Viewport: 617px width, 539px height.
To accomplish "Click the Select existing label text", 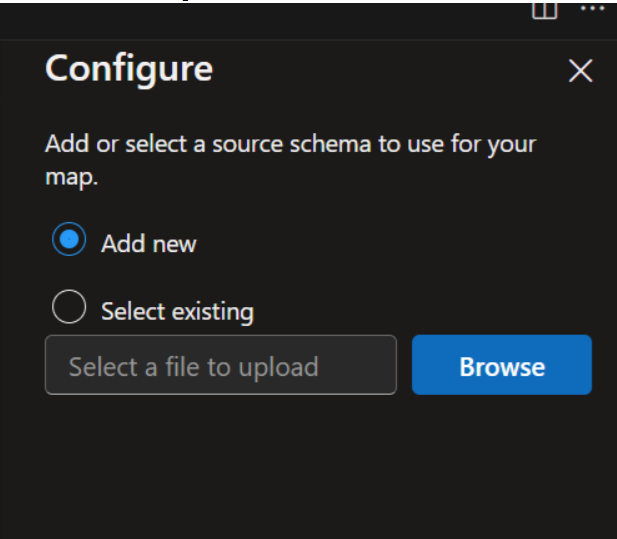I will pos(177,312).
